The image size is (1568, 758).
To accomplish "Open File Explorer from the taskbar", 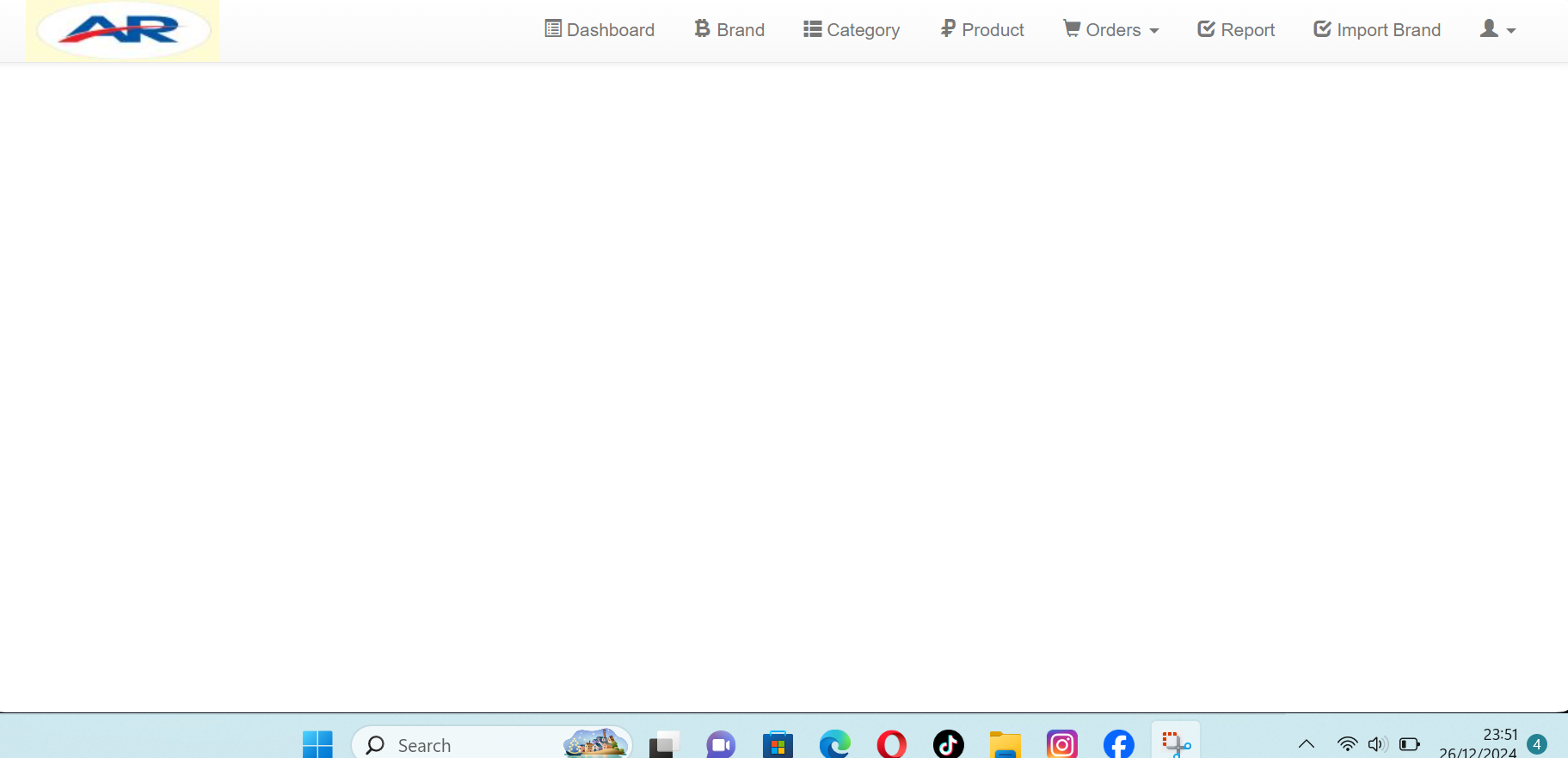I will click(1005, 744).
